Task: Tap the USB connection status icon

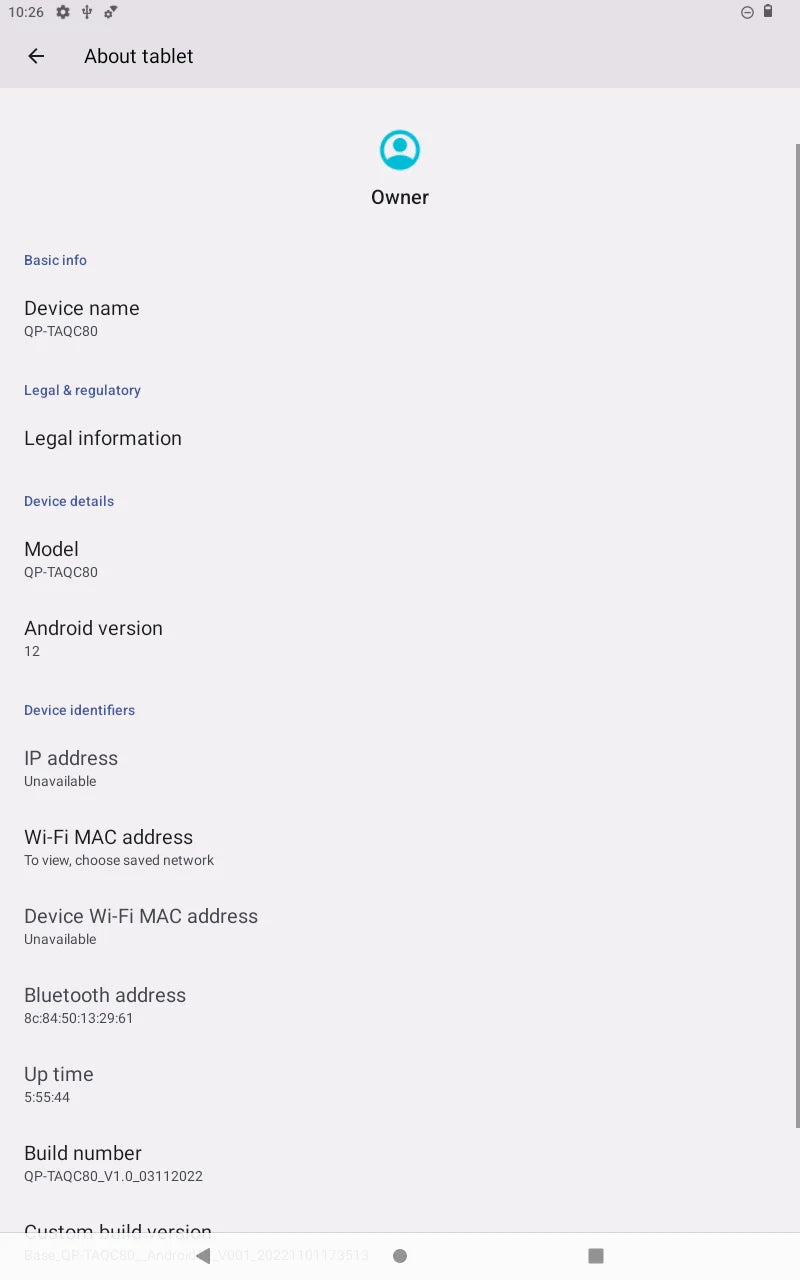Action: click(89, 12)
